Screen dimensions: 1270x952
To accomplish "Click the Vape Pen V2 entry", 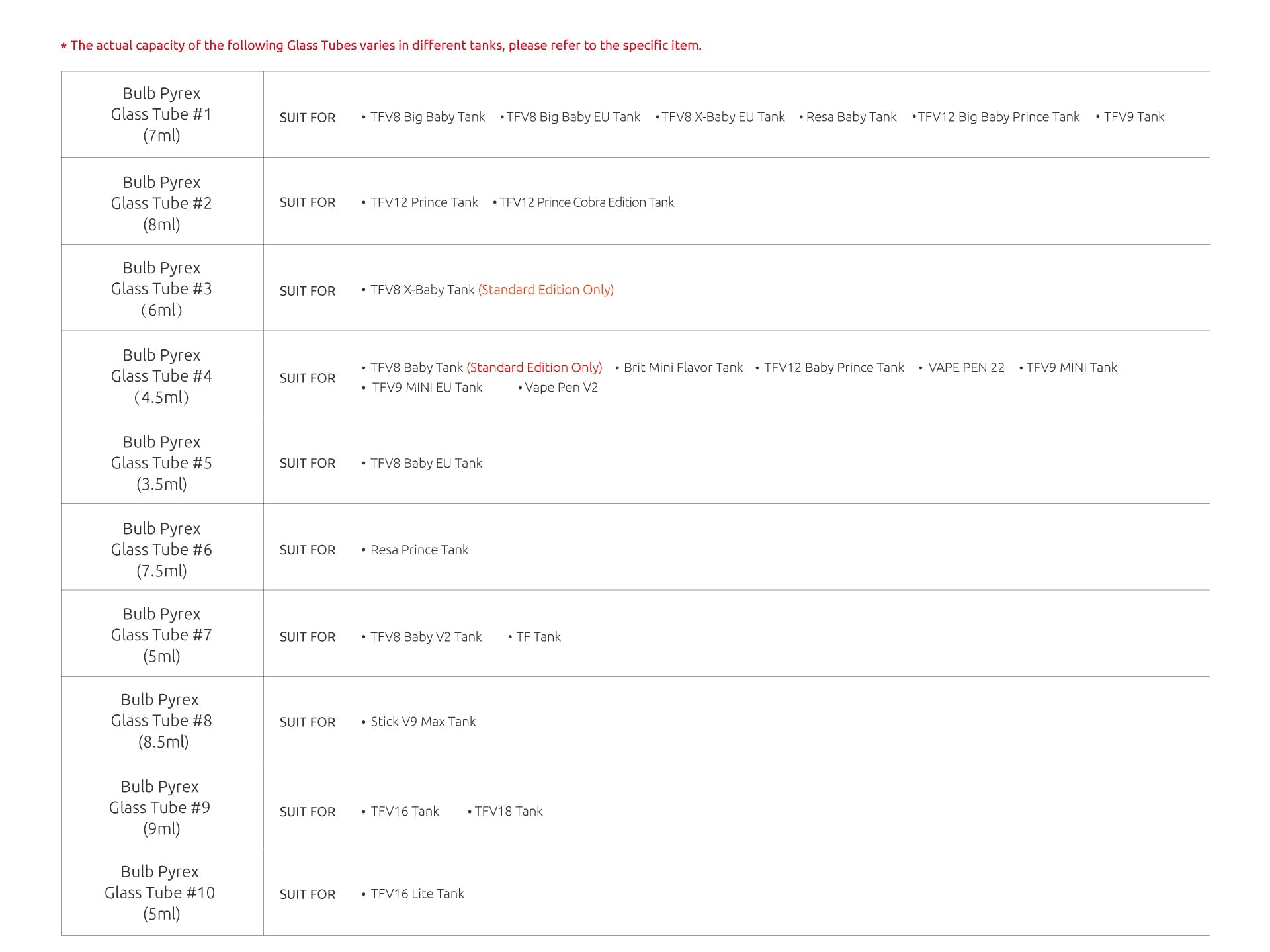I will (561, 388).
